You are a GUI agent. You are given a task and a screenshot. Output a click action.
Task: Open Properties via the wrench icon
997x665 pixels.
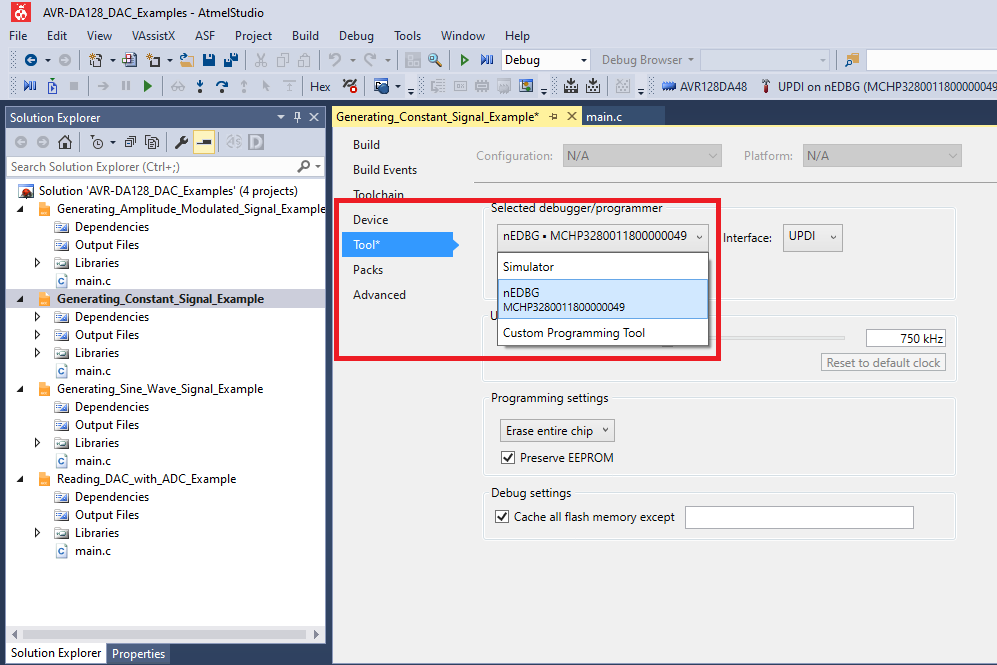point(181,142)
